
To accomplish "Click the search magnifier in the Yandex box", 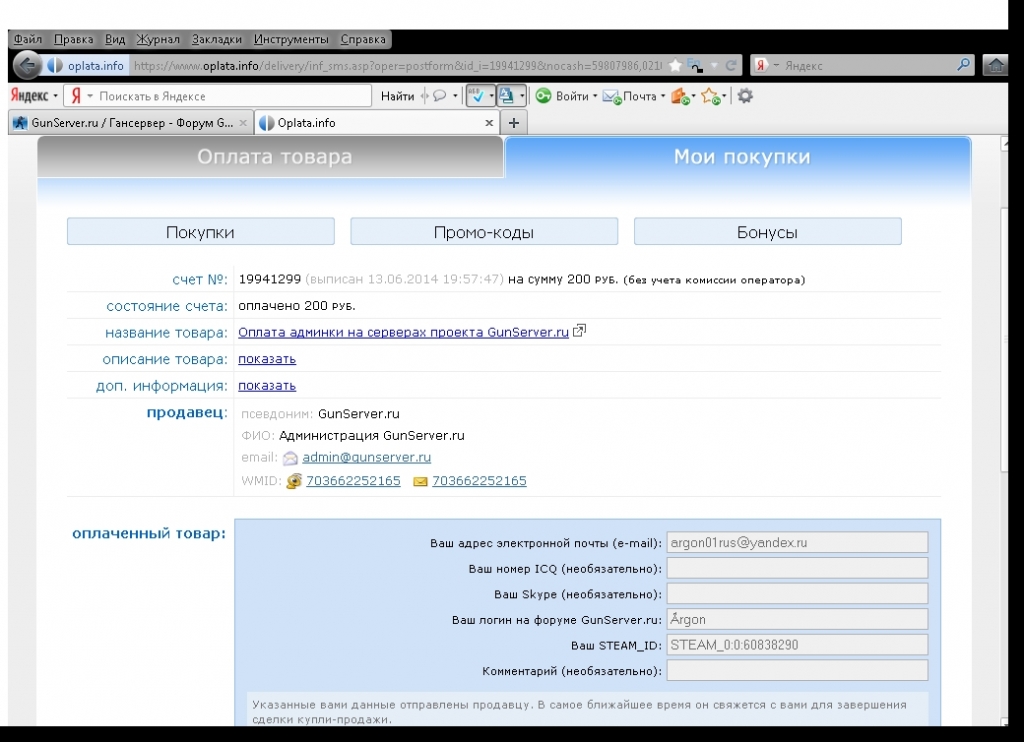I will tap(963, 66).
